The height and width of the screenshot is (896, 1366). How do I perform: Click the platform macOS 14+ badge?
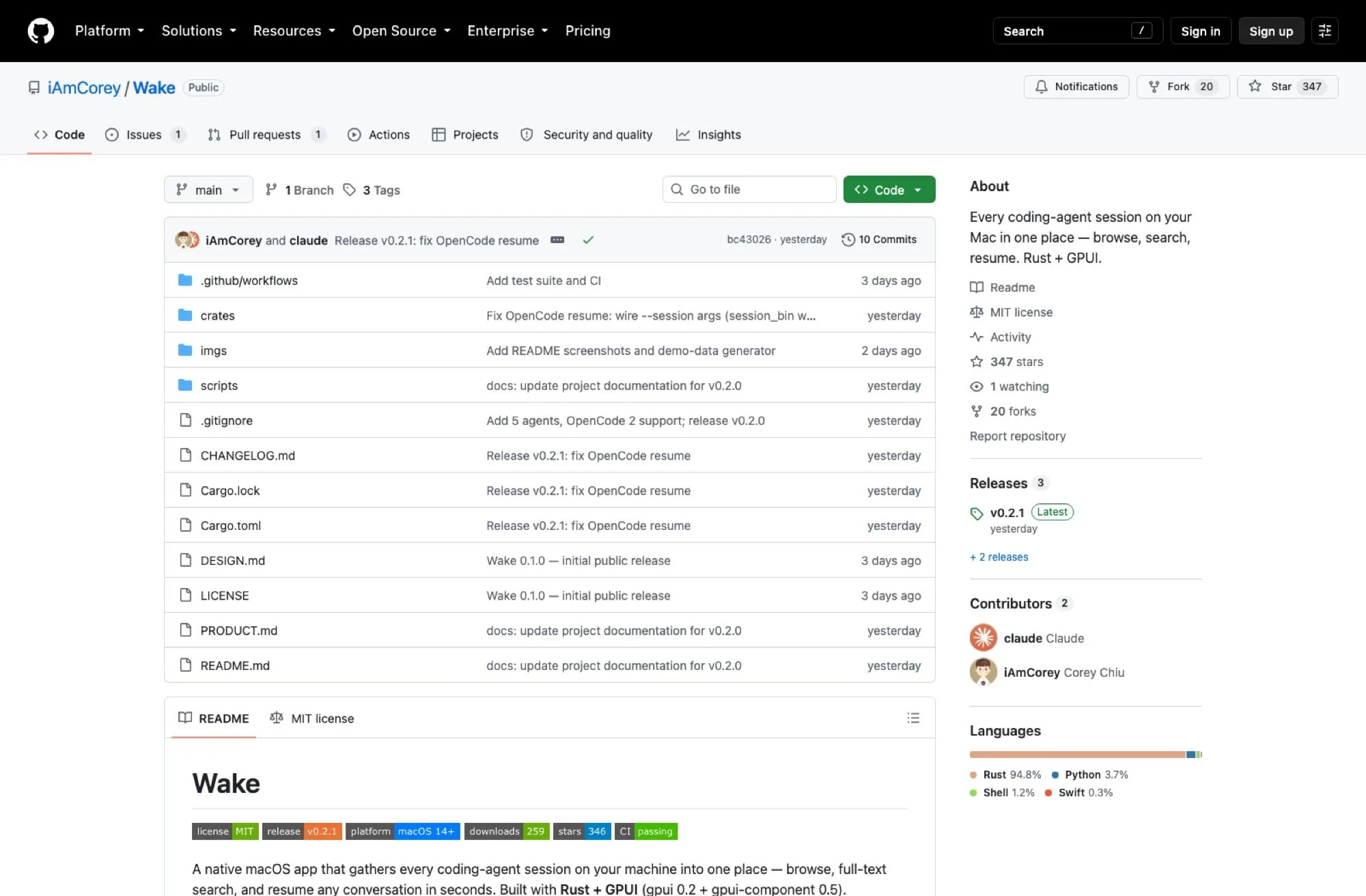[403, 831]
